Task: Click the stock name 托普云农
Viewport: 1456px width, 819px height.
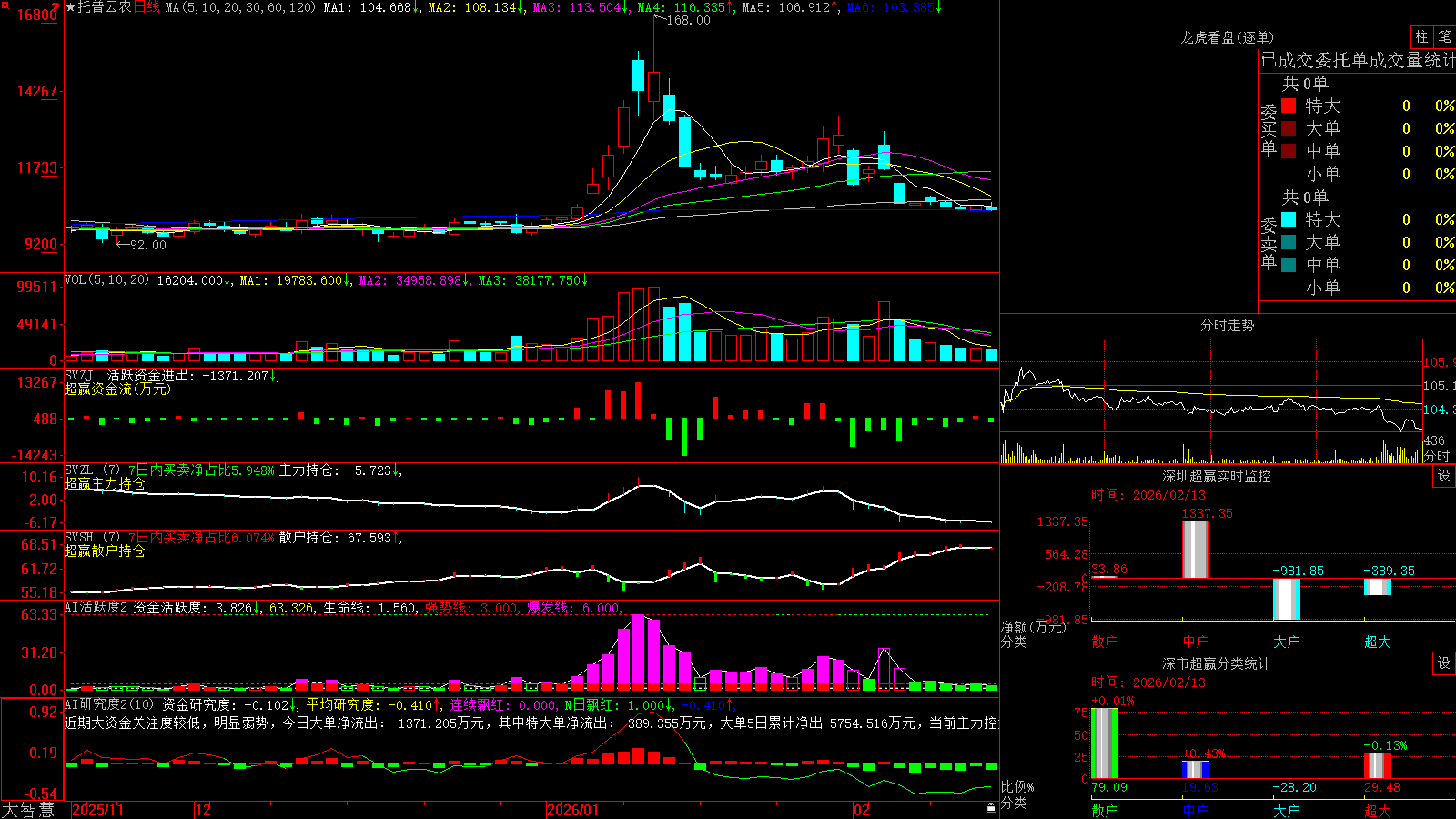Action: (105, 7)
